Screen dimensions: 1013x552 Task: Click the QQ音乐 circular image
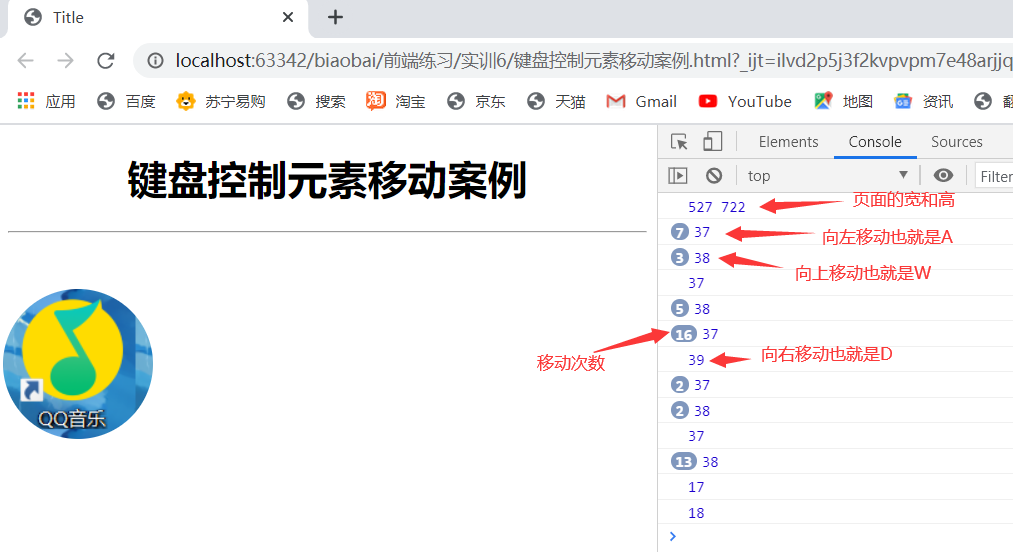click(78, 364)
